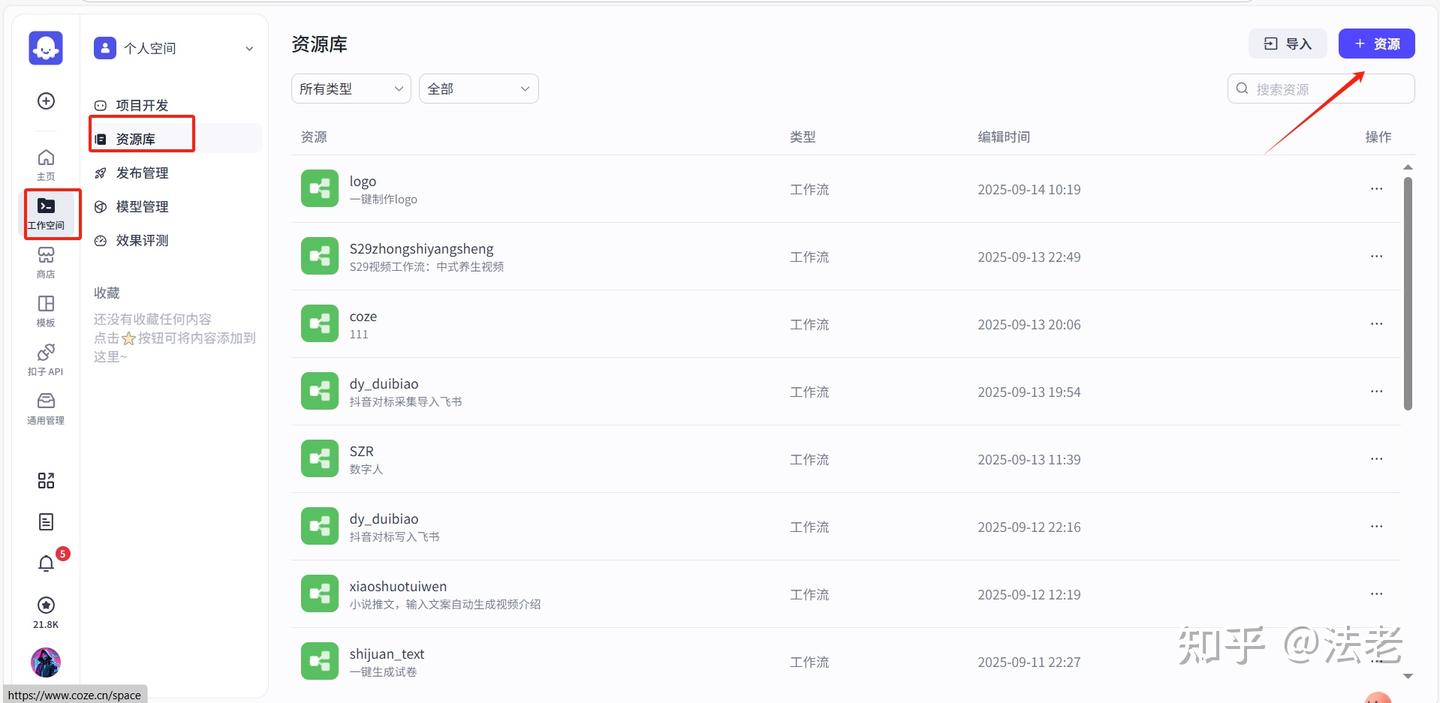This screenshot has height=703, width=1440.
Task: Click scrollbar up arrow
Action: point(1408,167)
